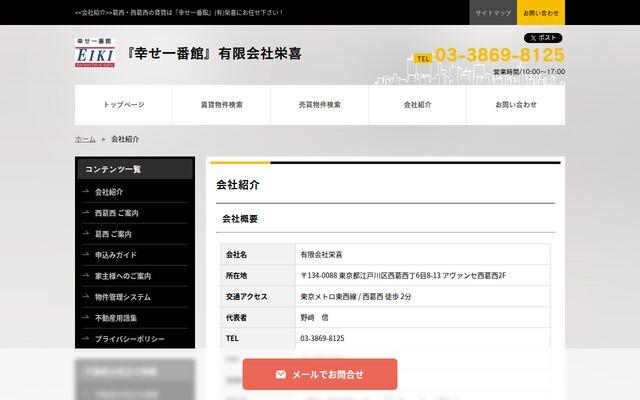Open 会社紹介 in the sidebar contents list
The height and width of the screenshot is (400, 640).
click(x=109, y=192)
